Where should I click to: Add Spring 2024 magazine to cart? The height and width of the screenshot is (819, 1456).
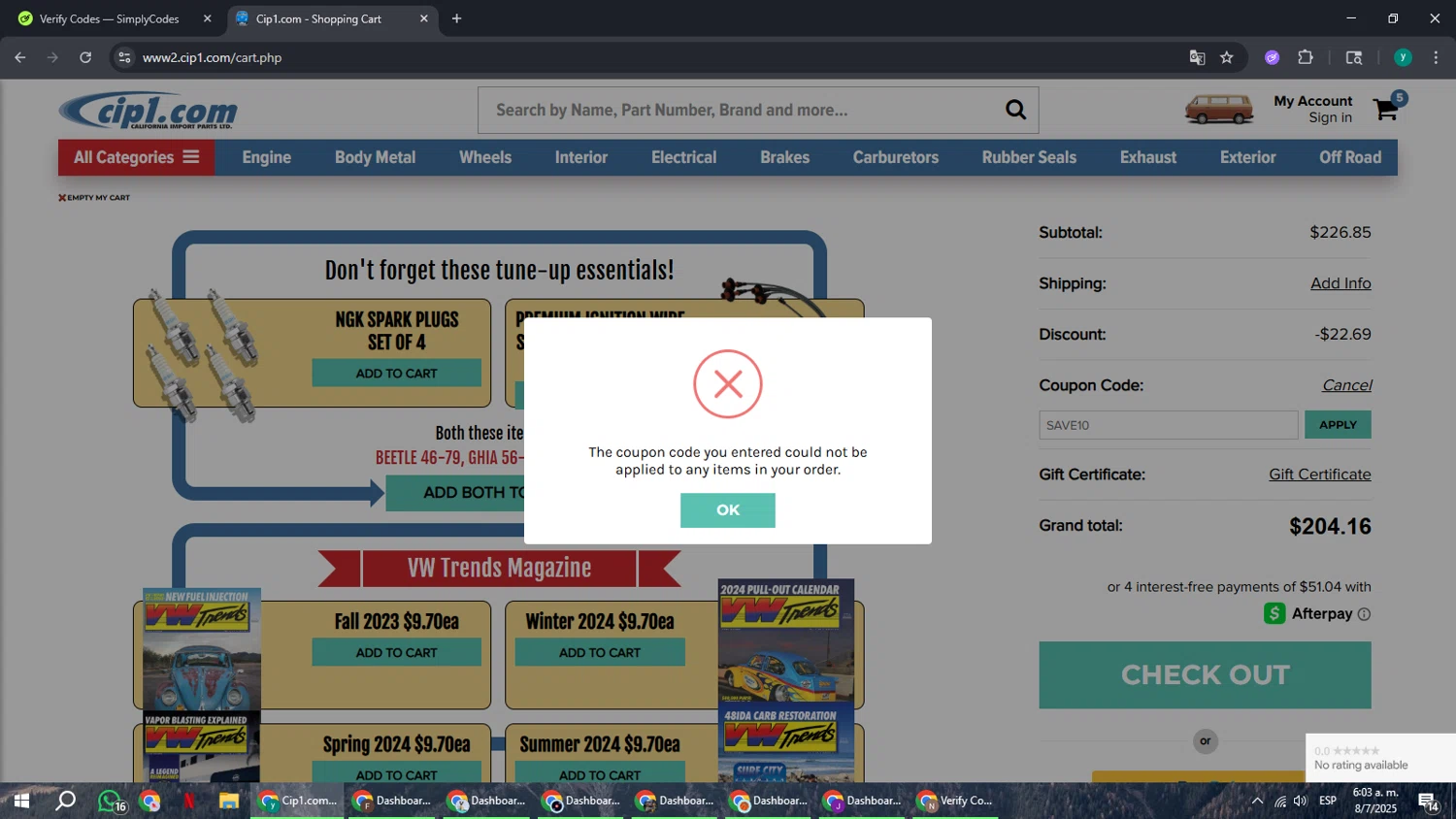point(396,774)
